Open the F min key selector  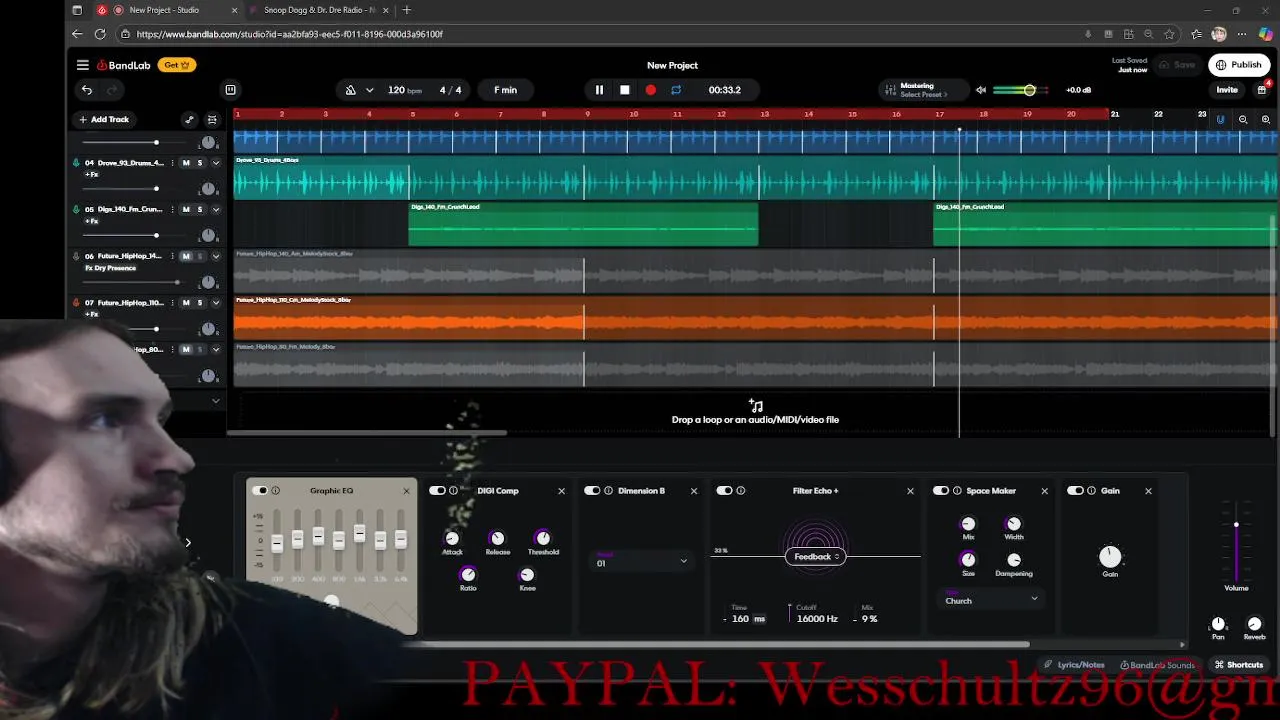(x=505, y=90)
